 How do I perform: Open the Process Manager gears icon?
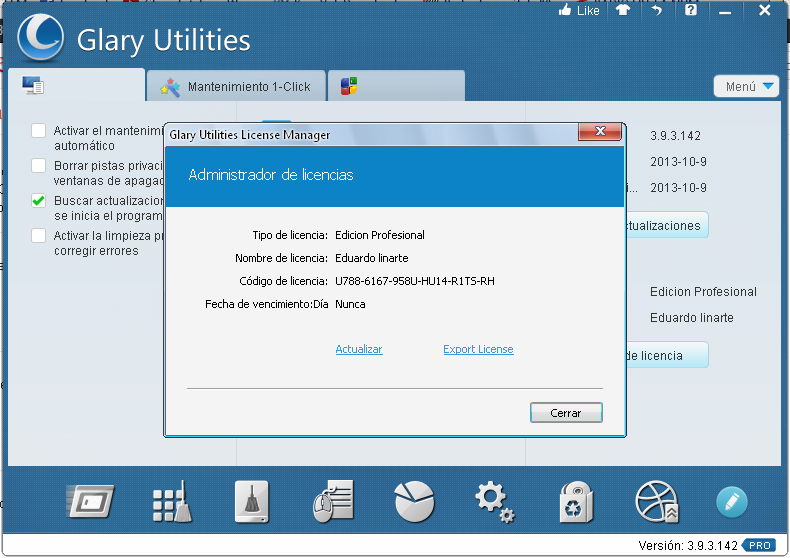coord(495,502)
